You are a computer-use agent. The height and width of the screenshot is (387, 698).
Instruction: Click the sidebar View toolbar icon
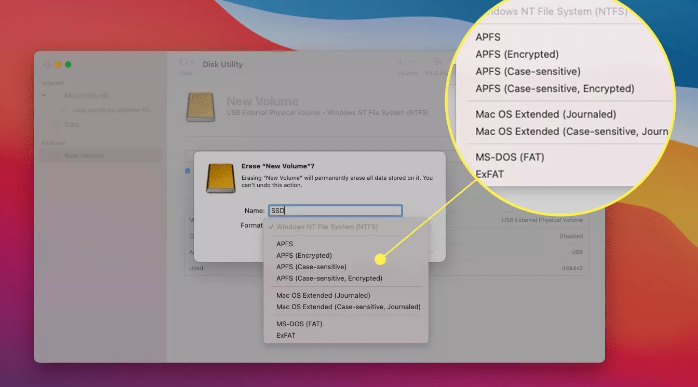point(183,62)
